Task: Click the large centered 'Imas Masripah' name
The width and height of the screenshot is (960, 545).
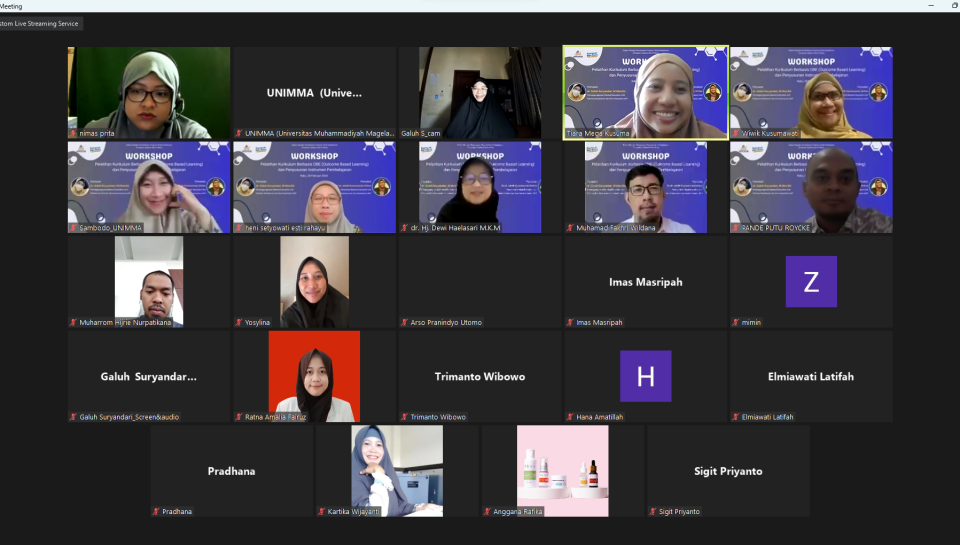Action: pyautogui.click(x=645, y=282)
